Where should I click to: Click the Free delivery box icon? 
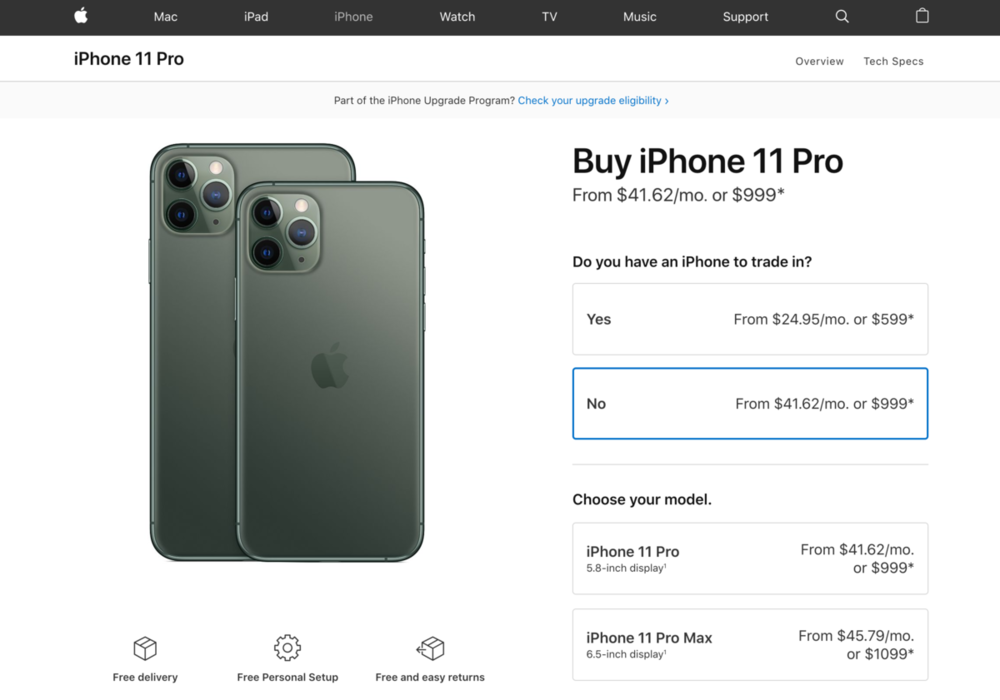[145, 648]
